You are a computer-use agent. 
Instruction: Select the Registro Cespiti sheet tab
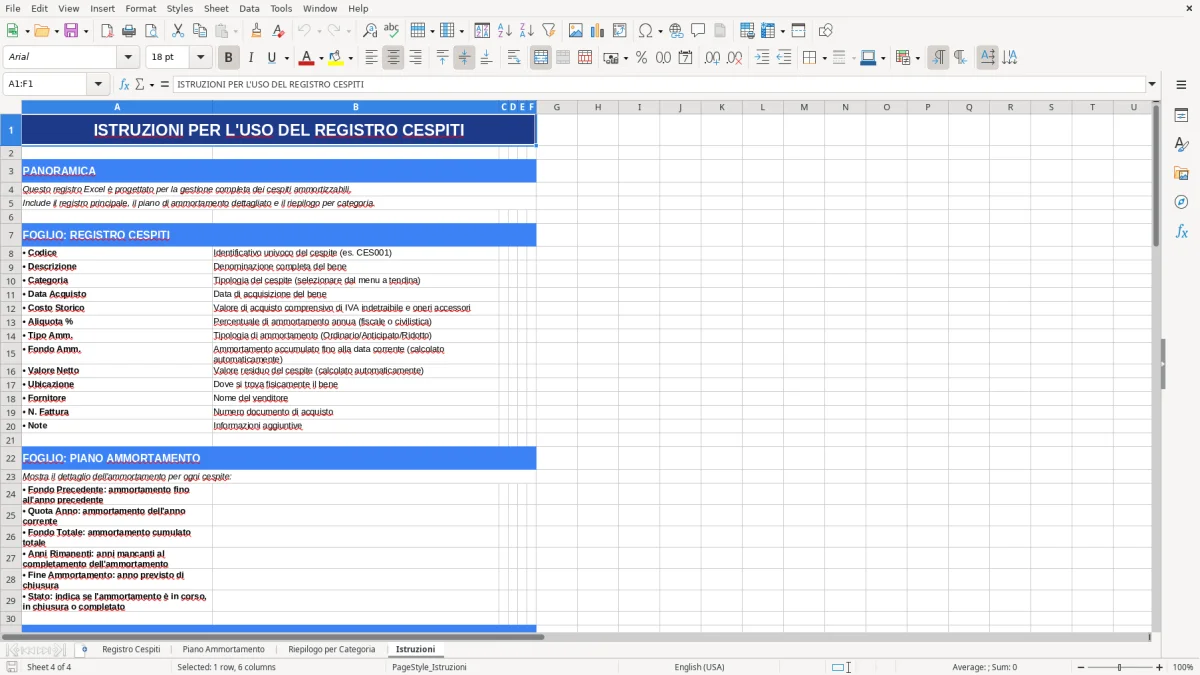pos(132,648)
